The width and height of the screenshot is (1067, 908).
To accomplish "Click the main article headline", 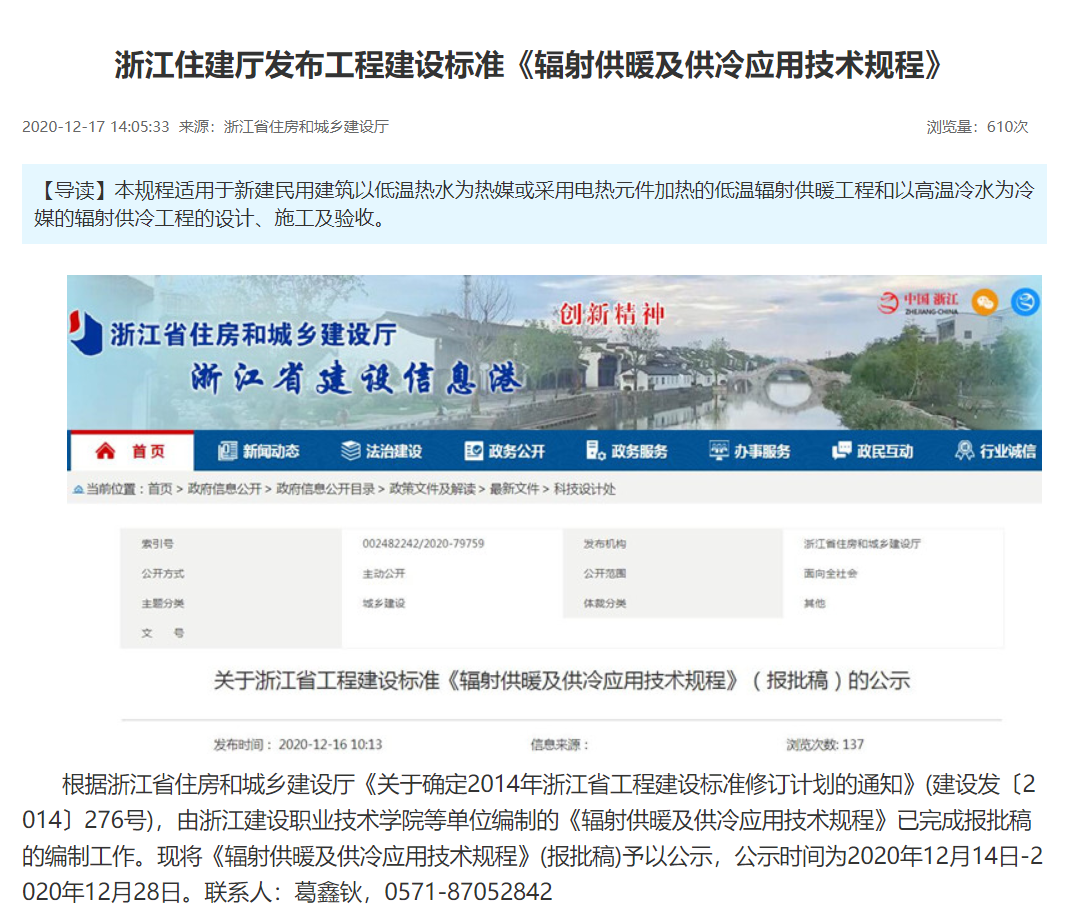I will click(529, 66).
